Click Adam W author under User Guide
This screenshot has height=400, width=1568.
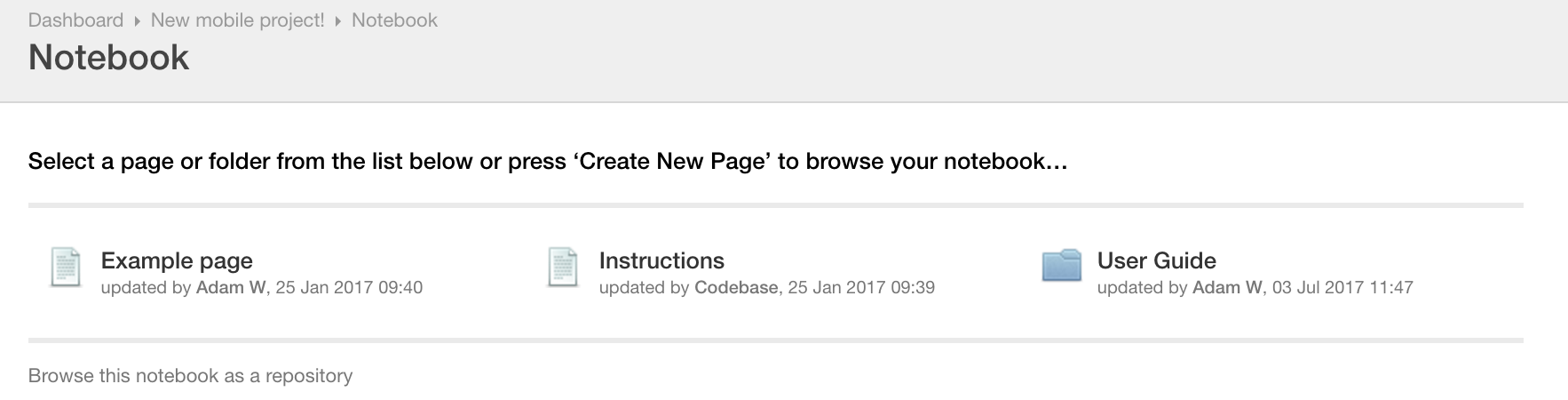[1227, 287]
